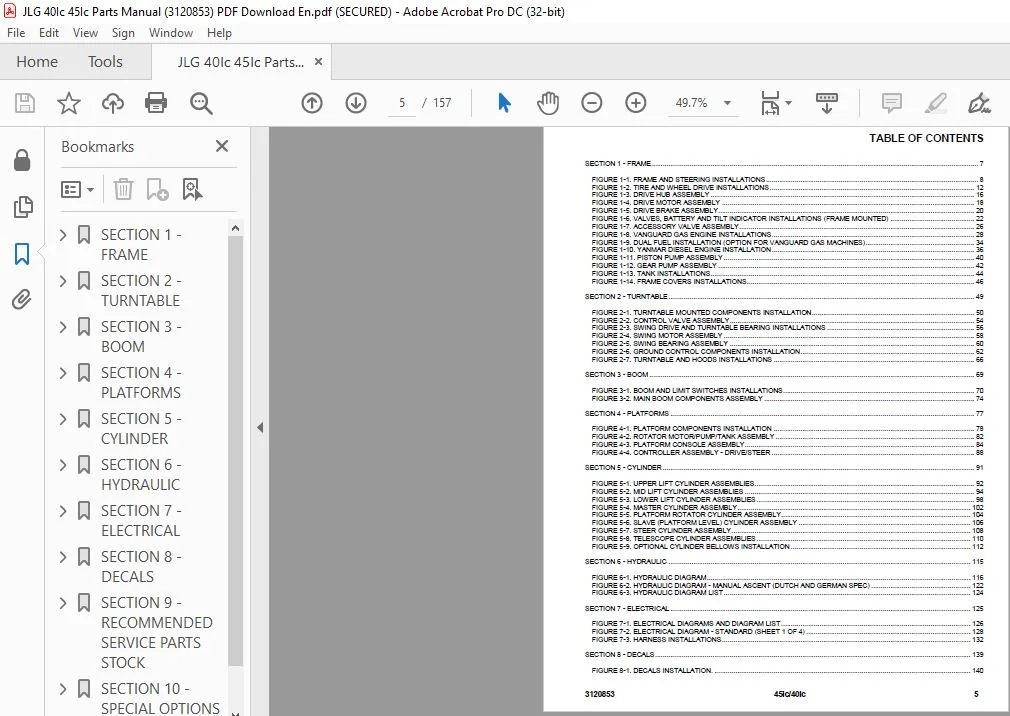Open Attachments paperclip panel
Image resolution: width=1010 pixels, height=716 pixels.
click(x=22, y=299)
